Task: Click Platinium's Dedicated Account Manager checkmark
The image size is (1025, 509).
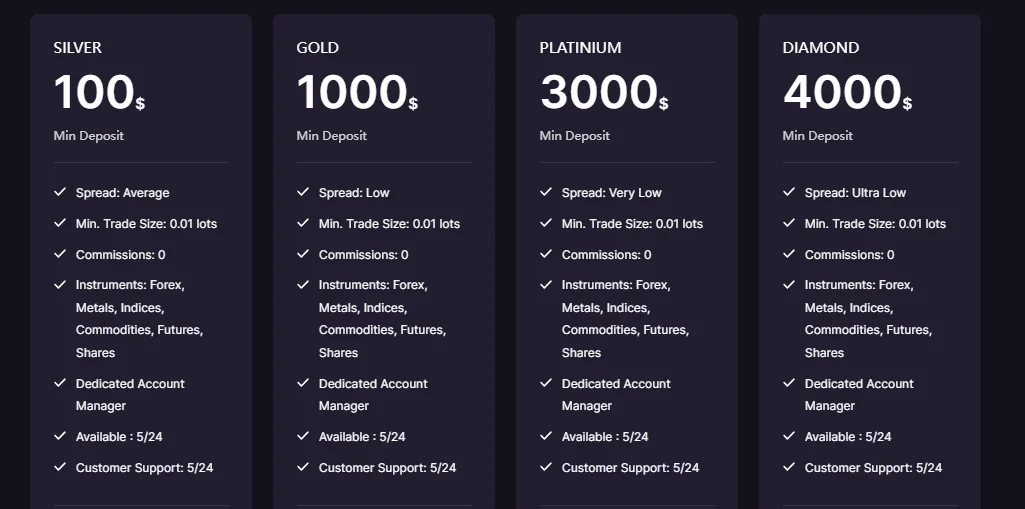Action: click(x=546, y=383)
